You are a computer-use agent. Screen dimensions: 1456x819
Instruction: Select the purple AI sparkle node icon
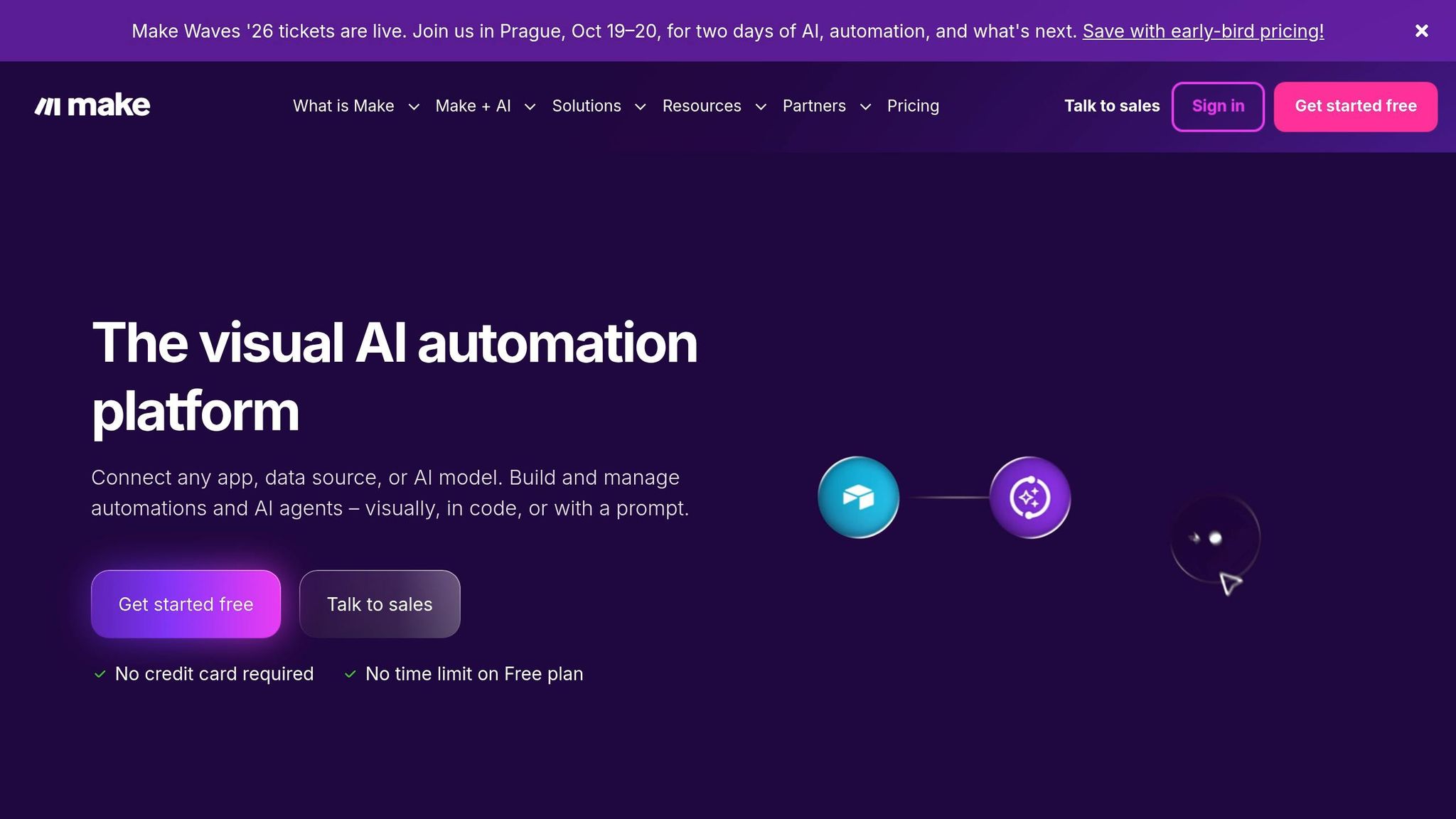click(1029, 497)
